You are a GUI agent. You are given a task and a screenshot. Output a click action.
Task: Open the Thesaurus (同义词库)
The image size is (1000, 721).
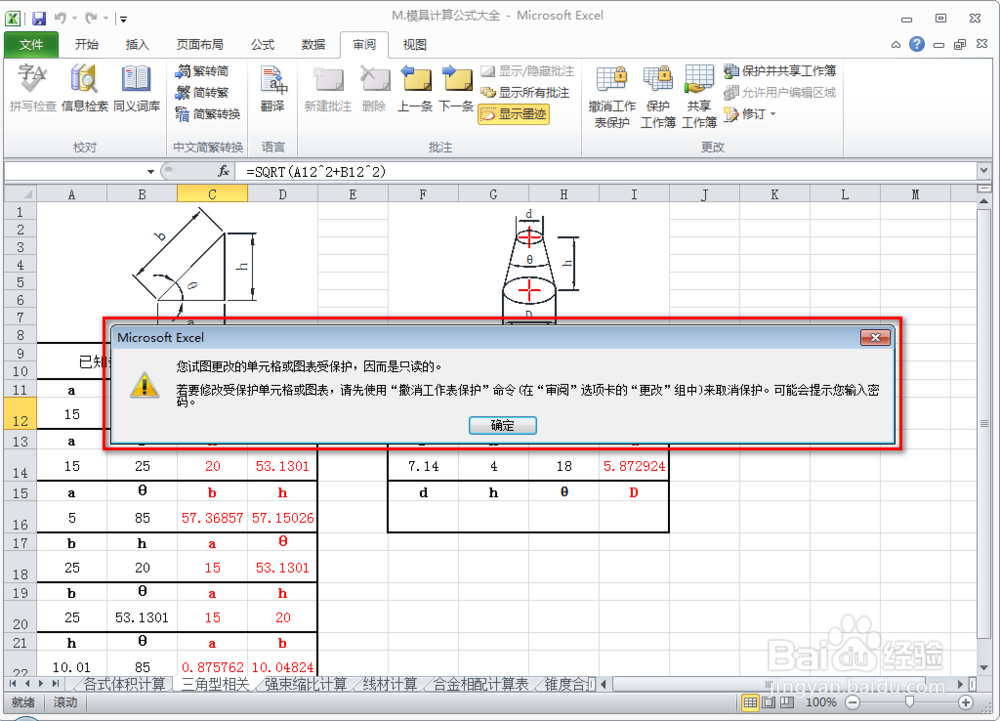pos(136,89)
